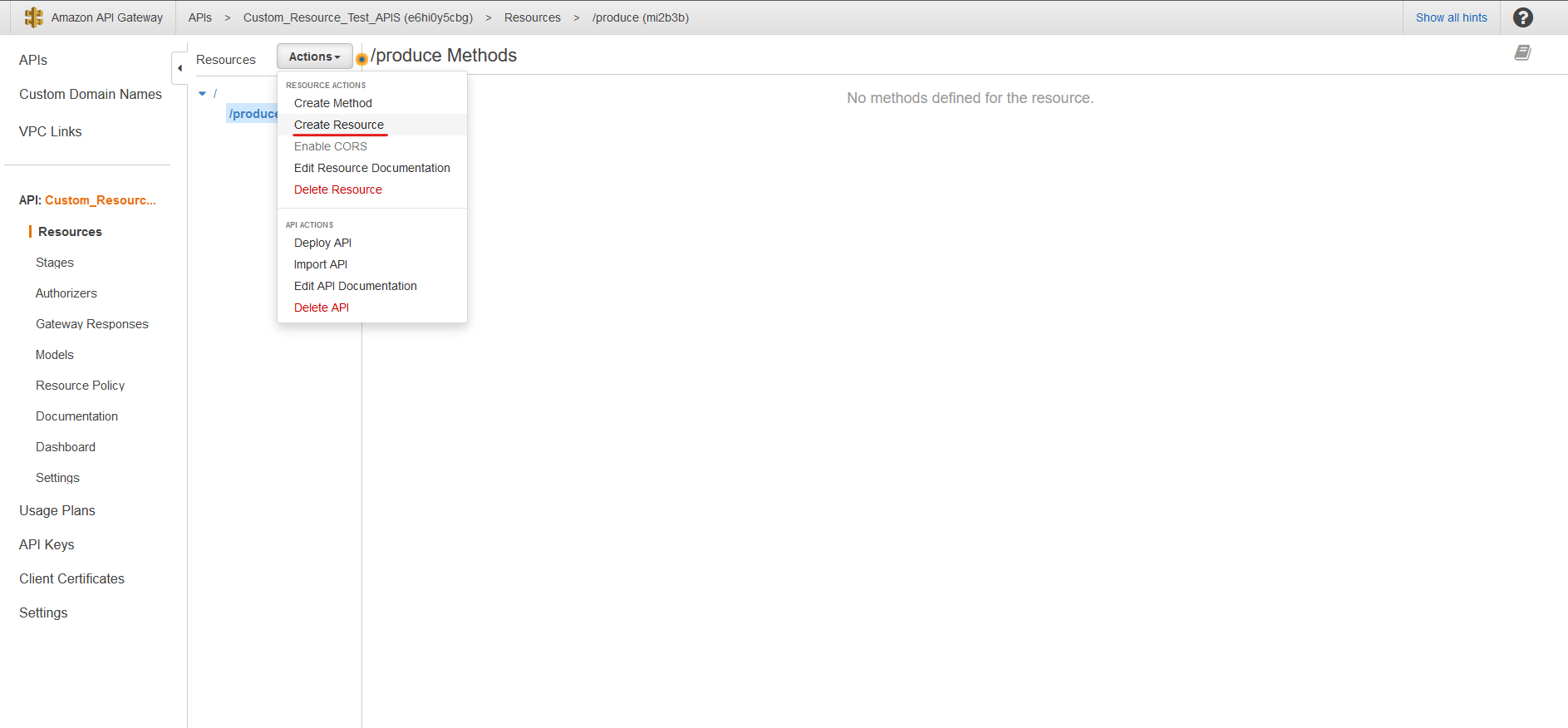Open Custom_Resource_Test_APIS breadcrumb
1568x728 pixels.
click(x=358, y=17)
